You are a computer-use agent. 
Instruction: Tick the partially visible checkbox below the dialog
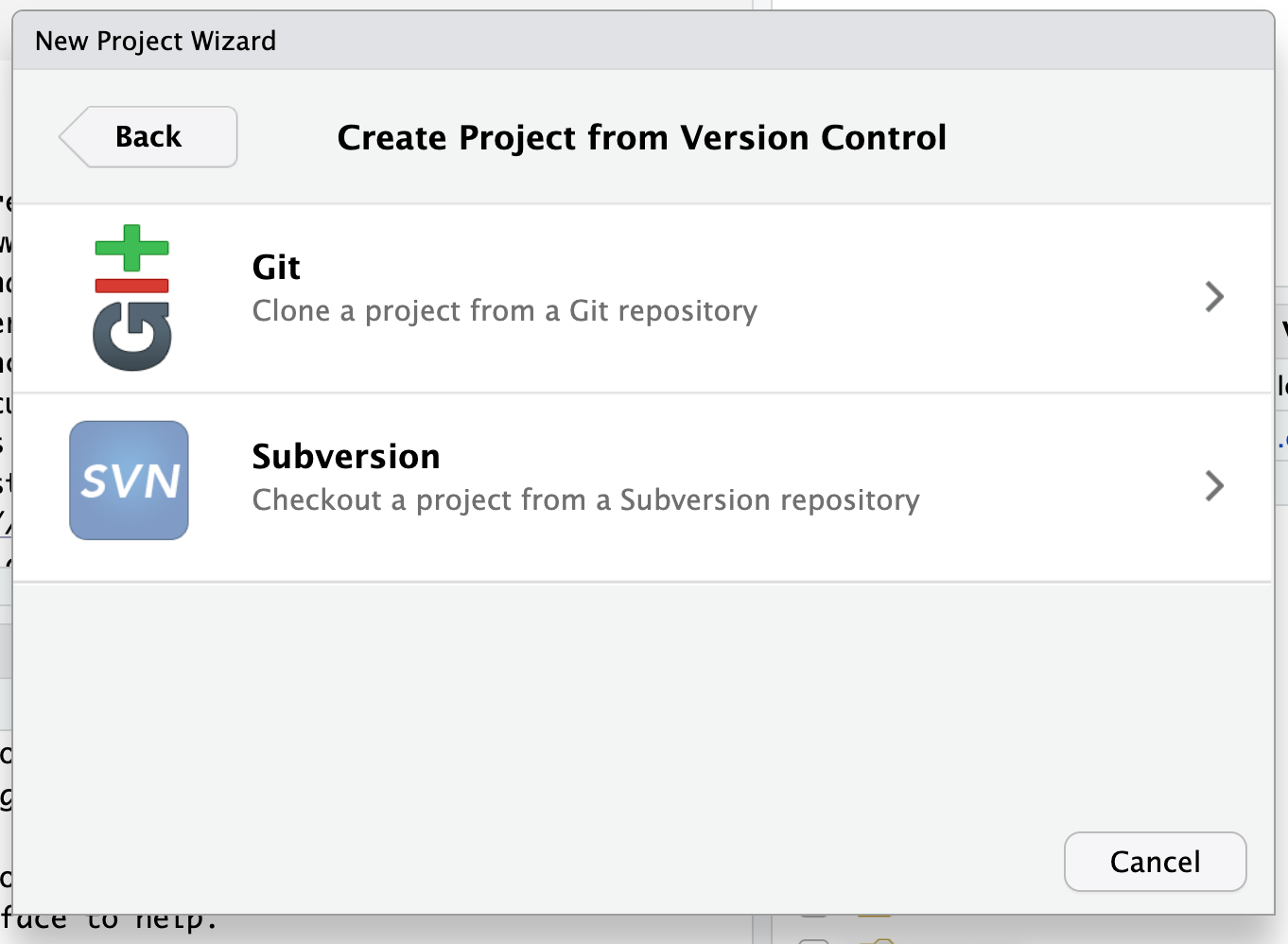[x=813, y=940]
